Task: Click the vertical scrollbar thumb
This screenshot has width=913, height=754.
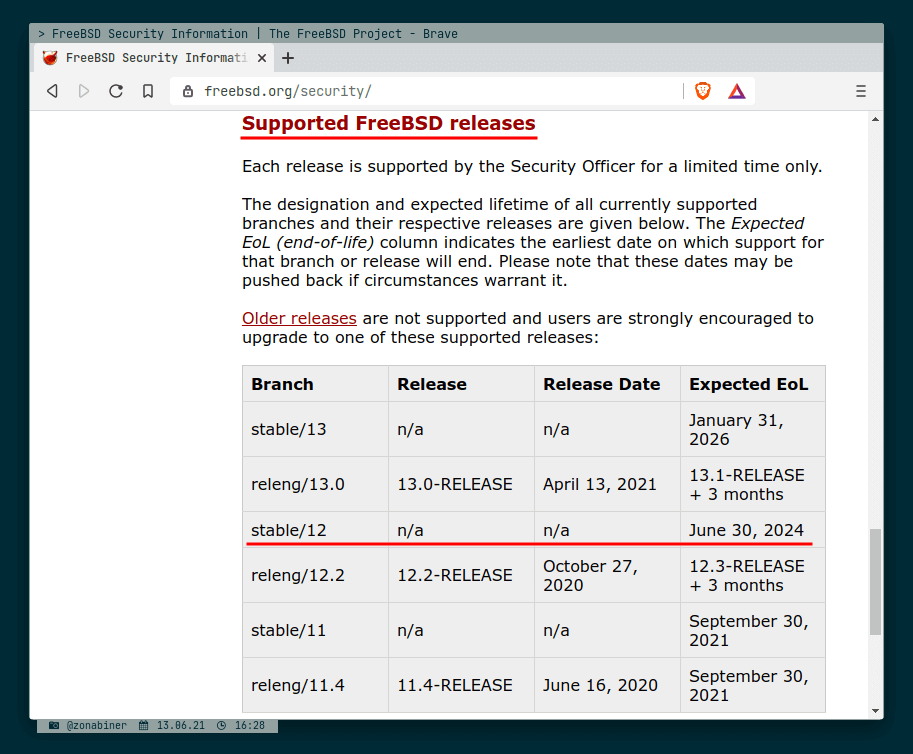Action: click(x=875, y=582)
